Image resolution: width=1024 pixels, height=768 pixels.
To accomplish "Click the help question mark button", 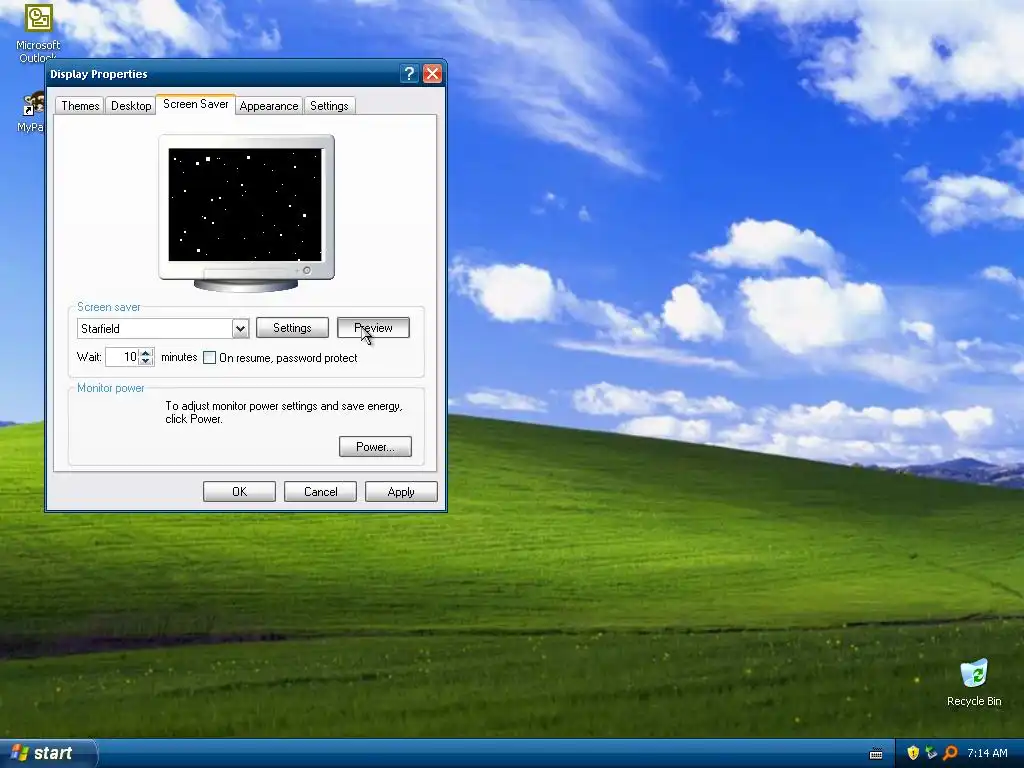I will pyautogui.click(x=409, y=74).
